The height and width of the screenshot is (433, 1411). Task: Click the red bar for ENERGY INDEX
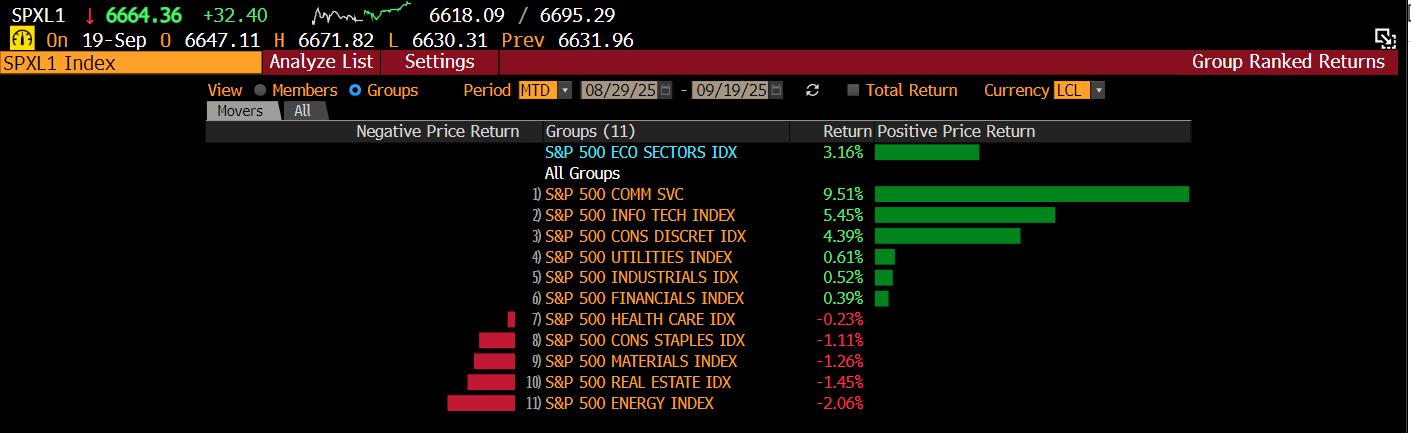(x=481, y=403)
